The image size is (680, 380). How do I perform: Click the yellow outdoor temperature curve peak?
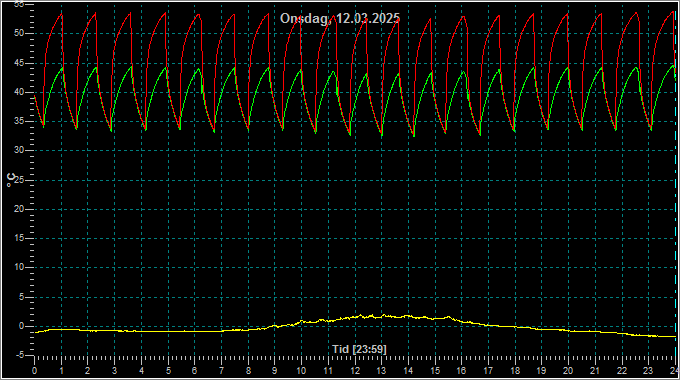pyautogui.click(x=383, y=315)
